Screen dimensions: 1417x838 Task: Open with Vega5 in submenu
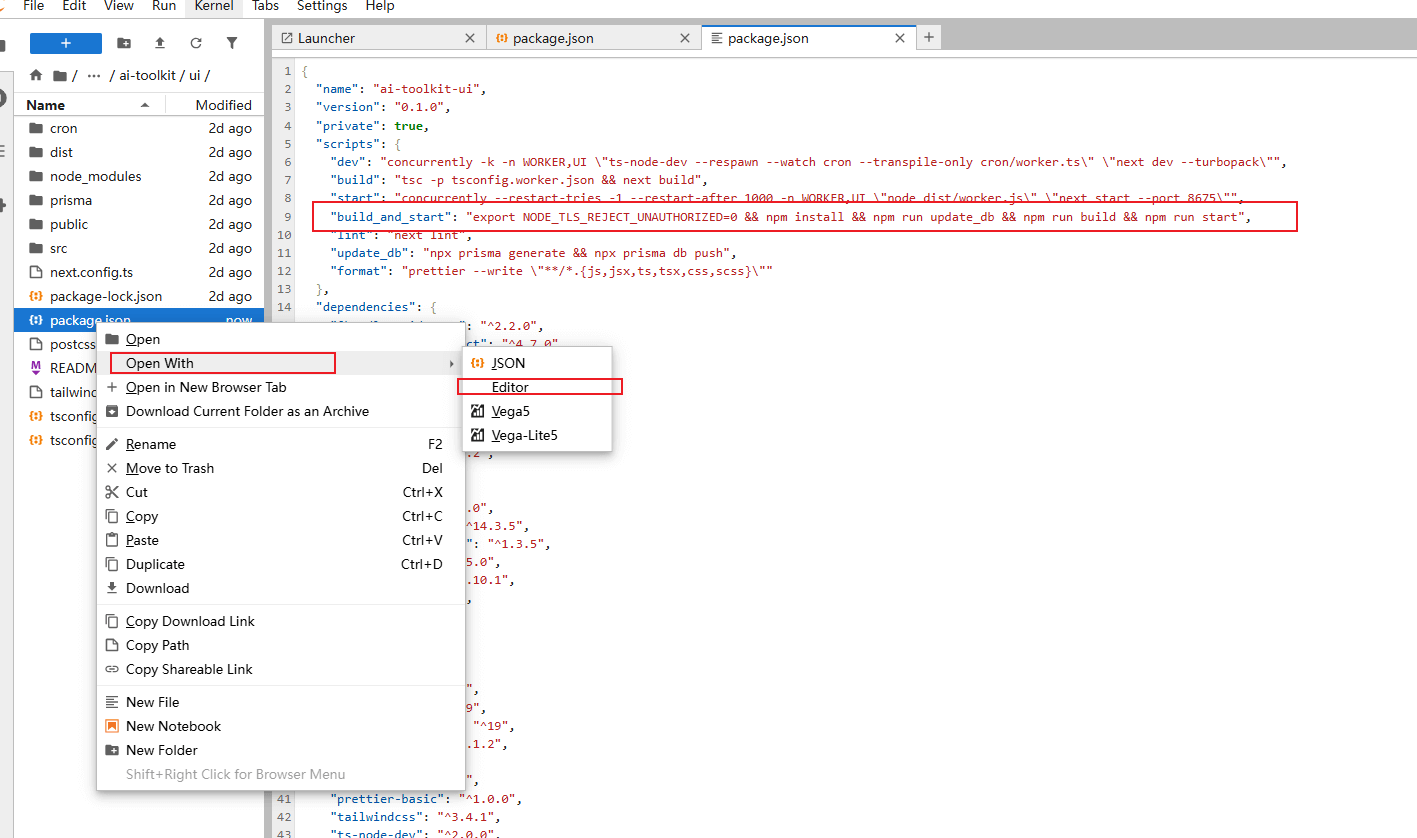(x=537, y=411)
